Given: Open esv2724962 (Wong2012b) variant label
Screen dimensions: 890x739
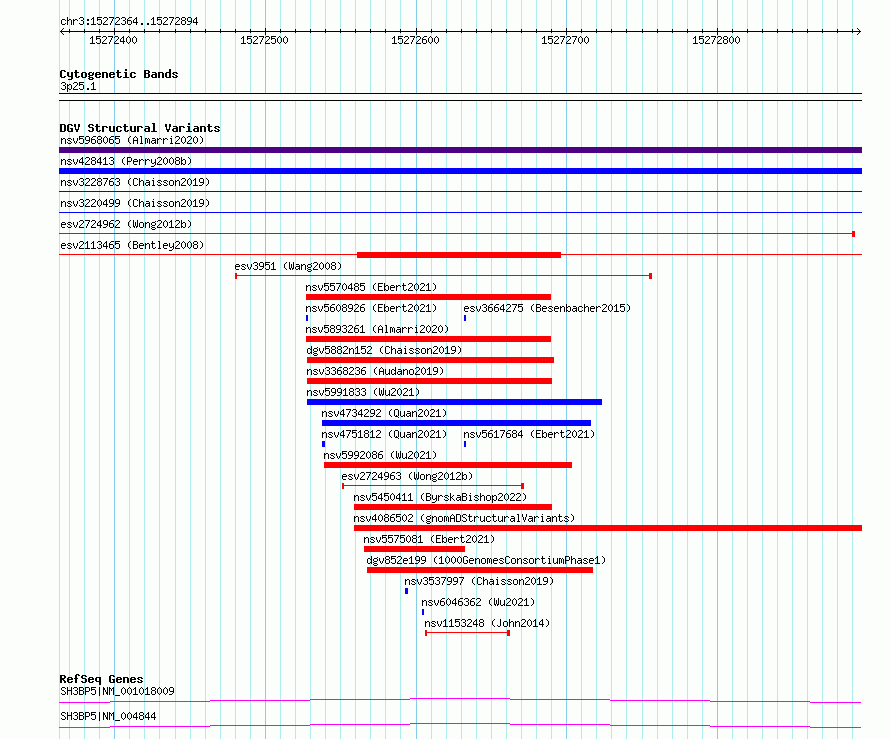Looking at the screenshot, I should click(x=126, y=224).
